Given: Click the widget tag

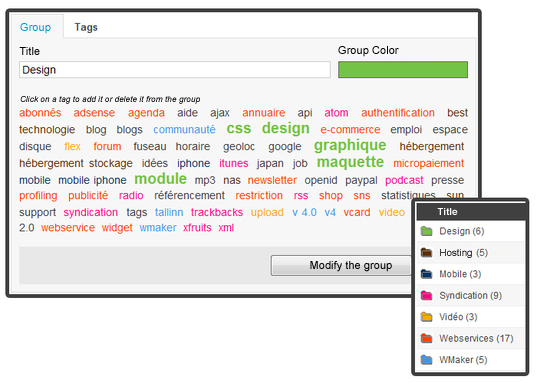Looking at the screenshot, I should click(x=117, y=228).
